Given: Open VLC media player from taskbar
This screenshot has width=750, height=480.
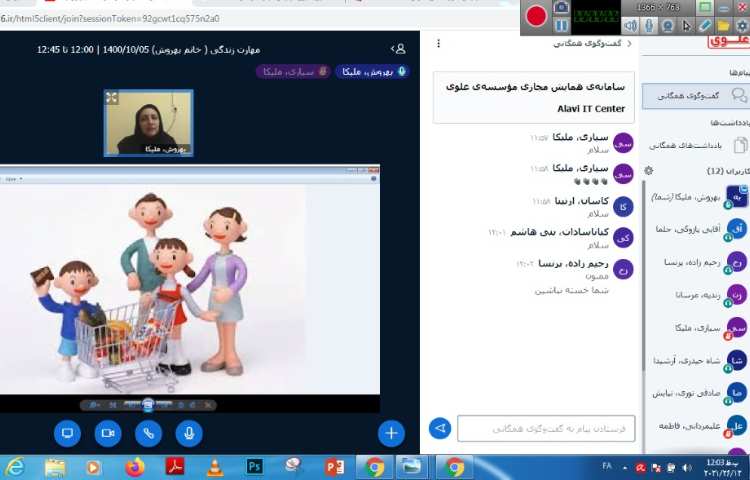Looking at the screenshot, I should click(x=215, y=467).
